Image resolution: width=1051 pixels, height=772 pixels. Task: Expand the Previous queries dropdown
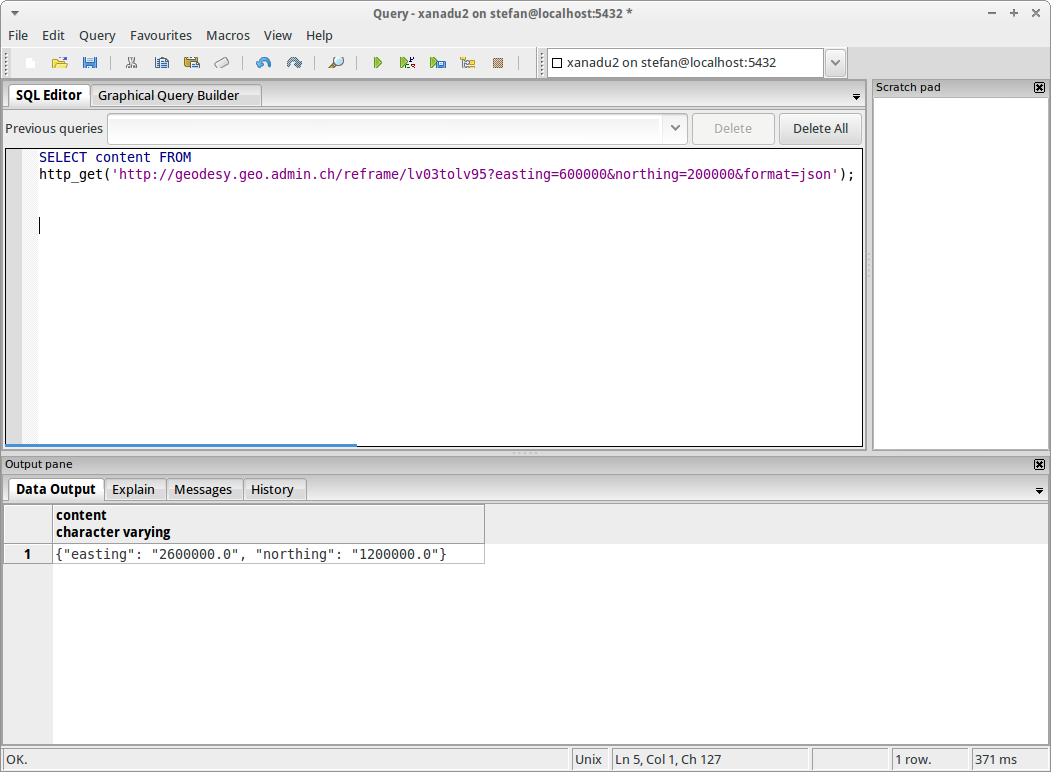[x=675, y=128]
